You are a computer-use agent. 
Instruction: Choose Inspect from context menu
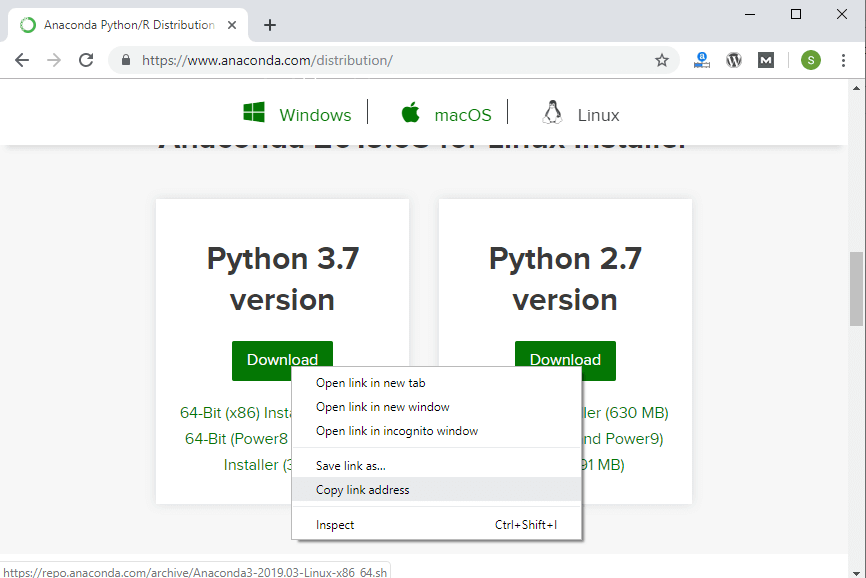[436, 525]
